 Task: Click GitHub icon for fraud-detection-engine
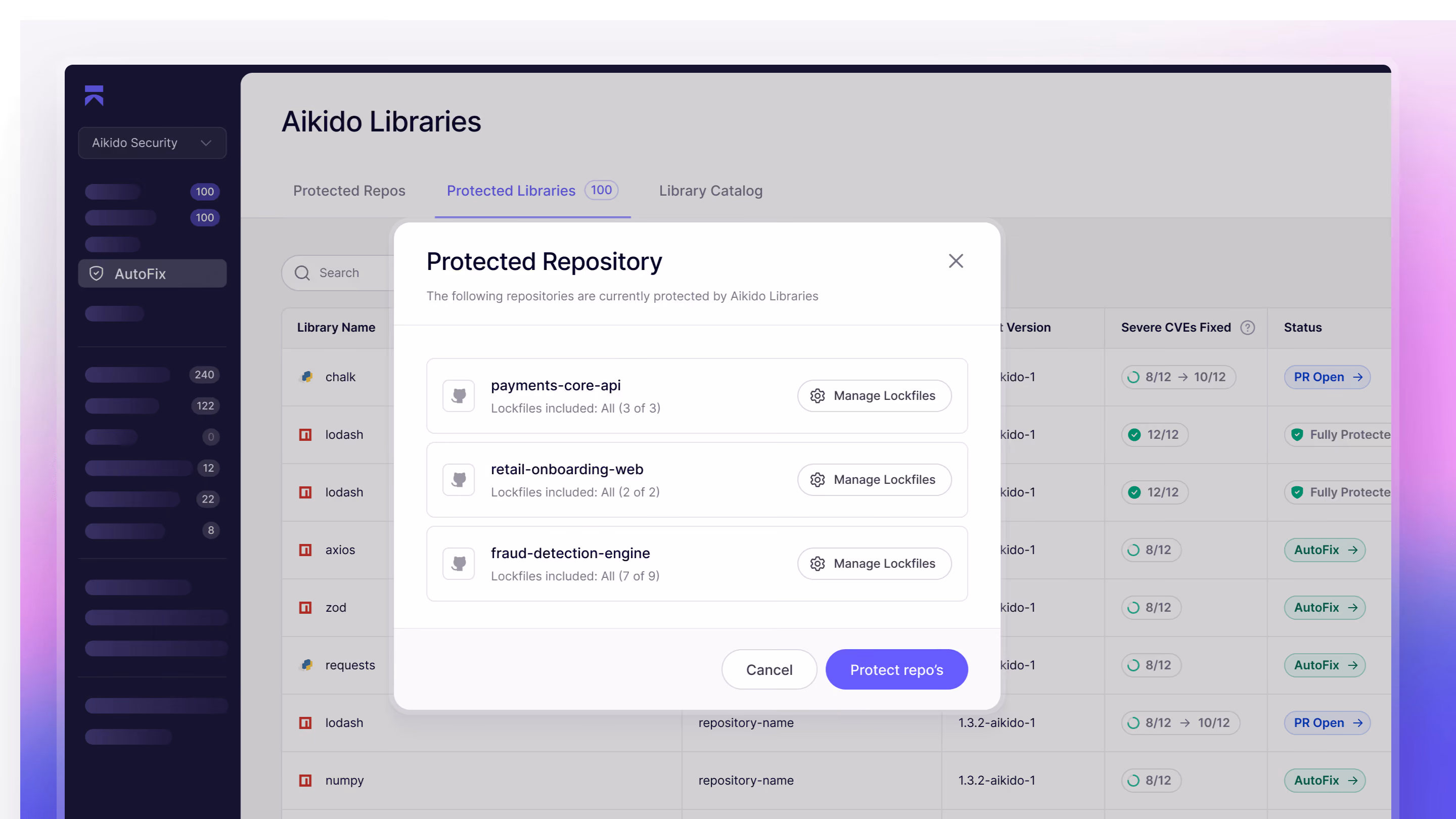tap(459, 564)
